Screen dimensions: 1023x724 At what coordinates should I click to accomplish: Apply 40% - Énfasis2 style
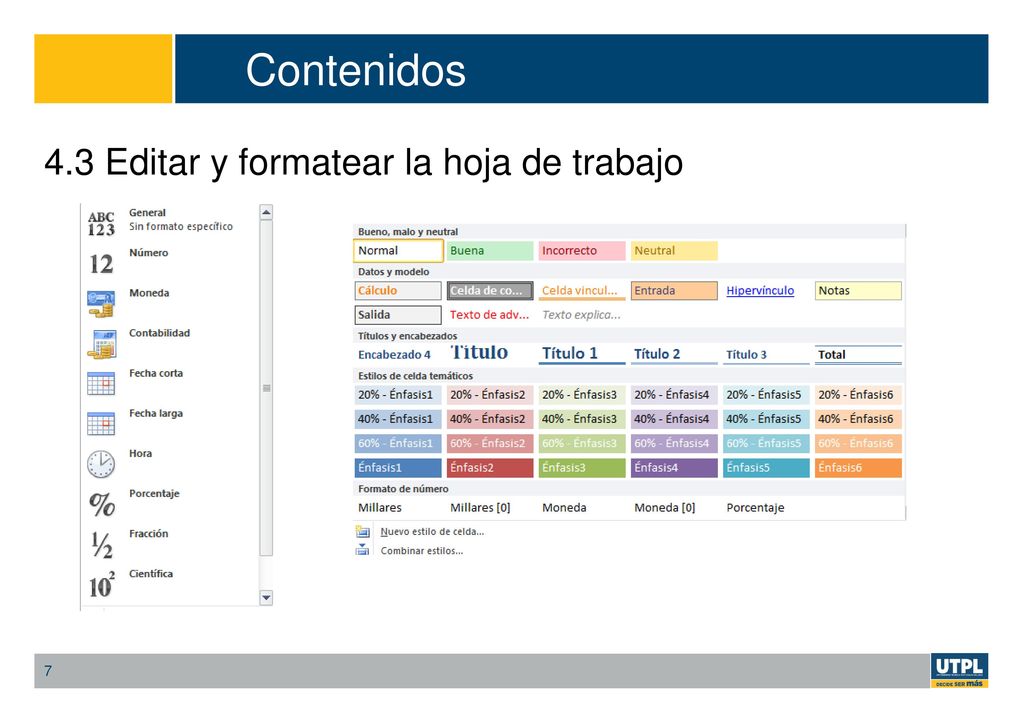(x=490, y=419)
